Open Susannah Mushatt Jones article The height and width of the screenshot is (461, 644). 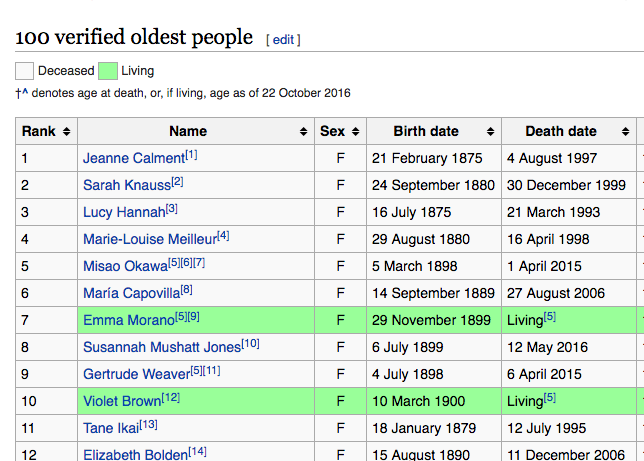pos(162,347)
